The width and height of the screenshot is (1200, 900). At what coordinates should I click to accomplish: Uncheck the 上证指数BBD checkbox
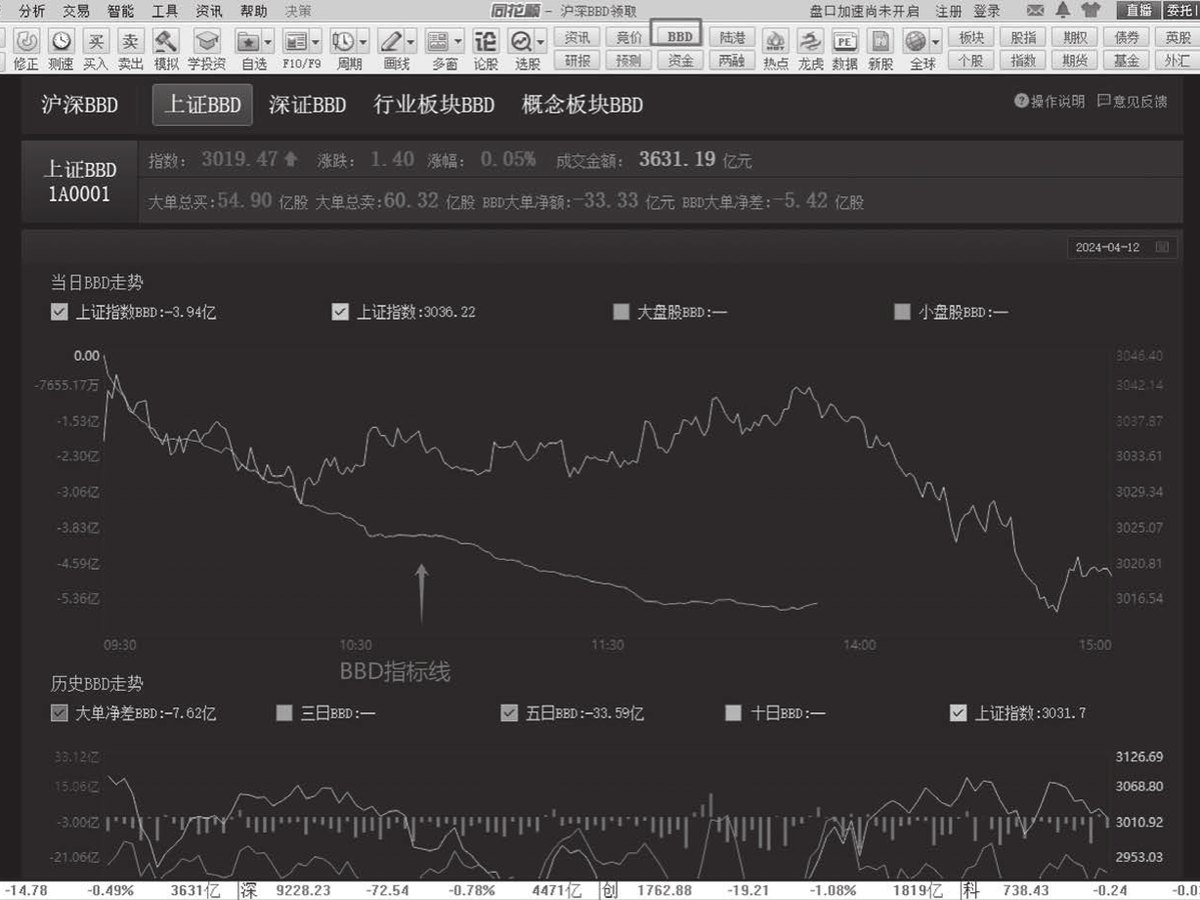pos(59,312)
